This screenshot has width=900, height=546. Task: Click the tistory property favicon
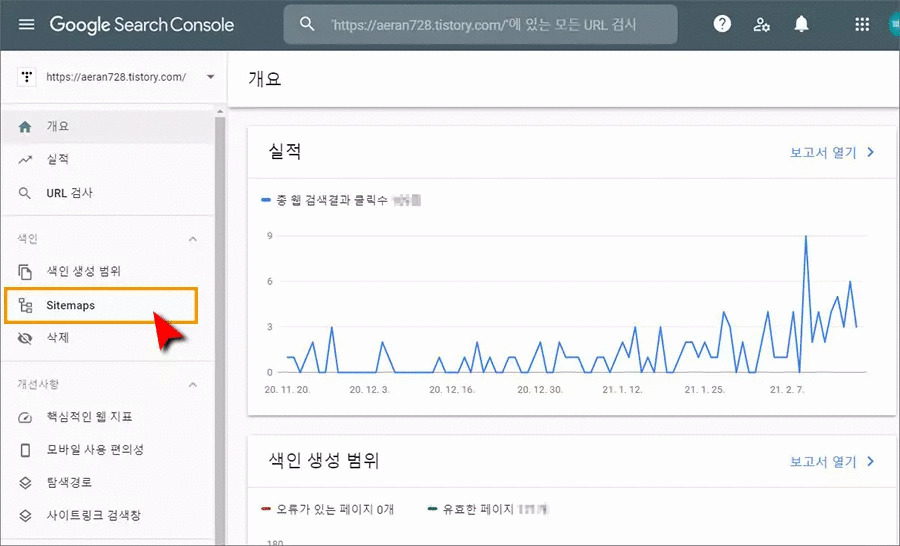[x=26, y=77]
